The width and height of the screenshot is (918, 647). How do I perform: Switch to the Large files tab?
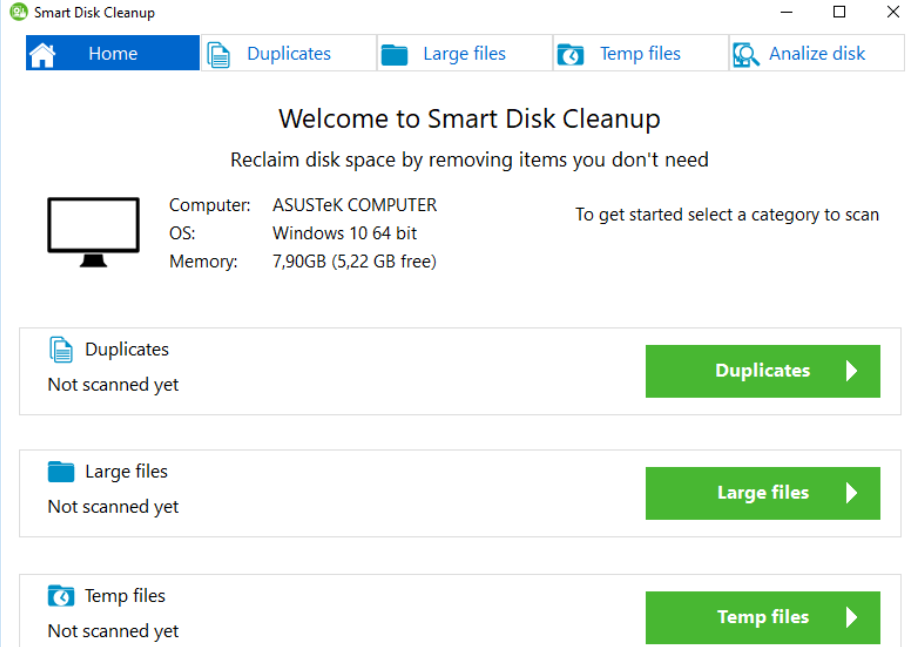(x=465, y=53)
